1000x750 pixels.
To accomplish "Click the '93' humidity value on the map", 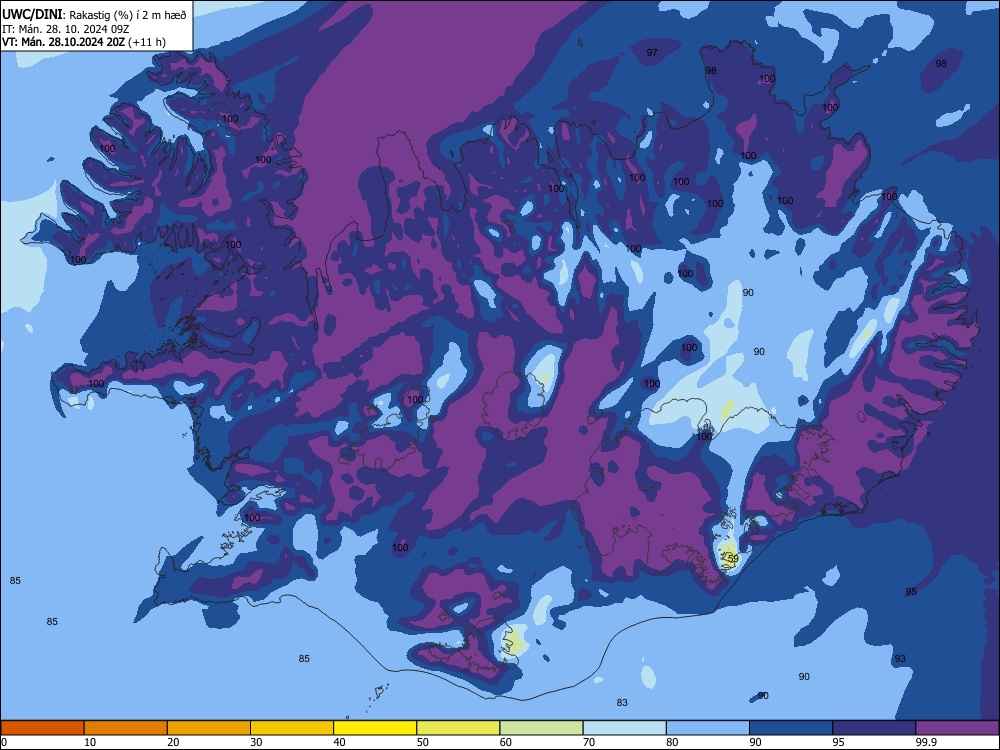I will pyautogui.click(x=900, y=658).
